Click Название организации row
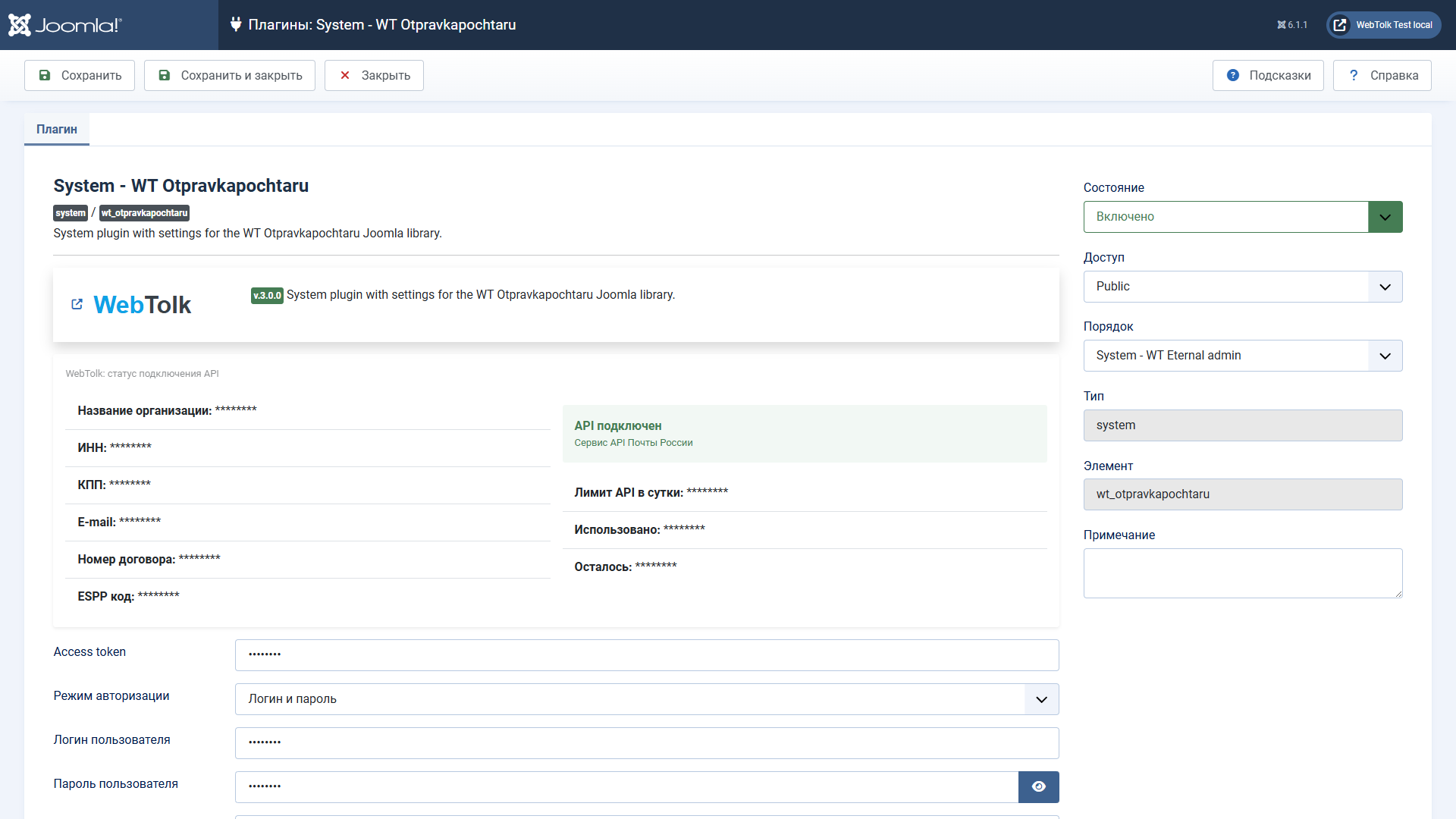1456x819 pixels. pyautogui.click(x=308, y=411)
